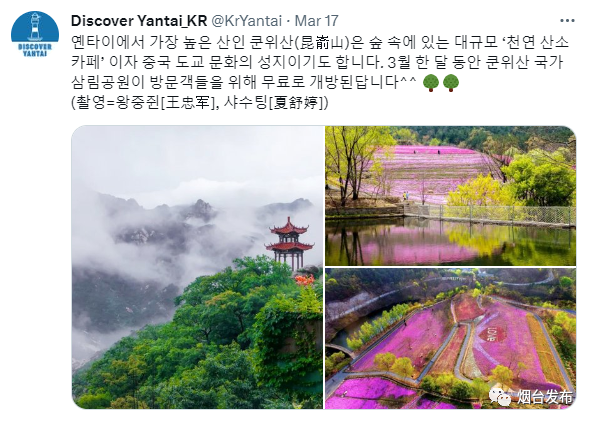Open the Discover Yantai profile avatar
This screenshot has width=592, height=423.
click(35, 35)
